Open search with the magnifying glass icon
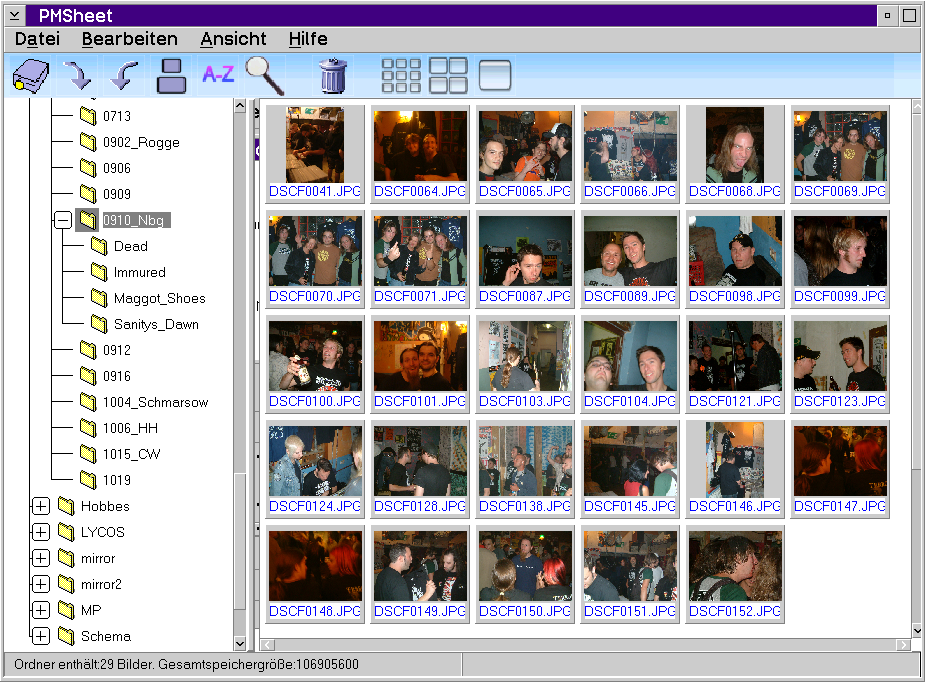This screenshot has height=682, width=925. [265, 76]
